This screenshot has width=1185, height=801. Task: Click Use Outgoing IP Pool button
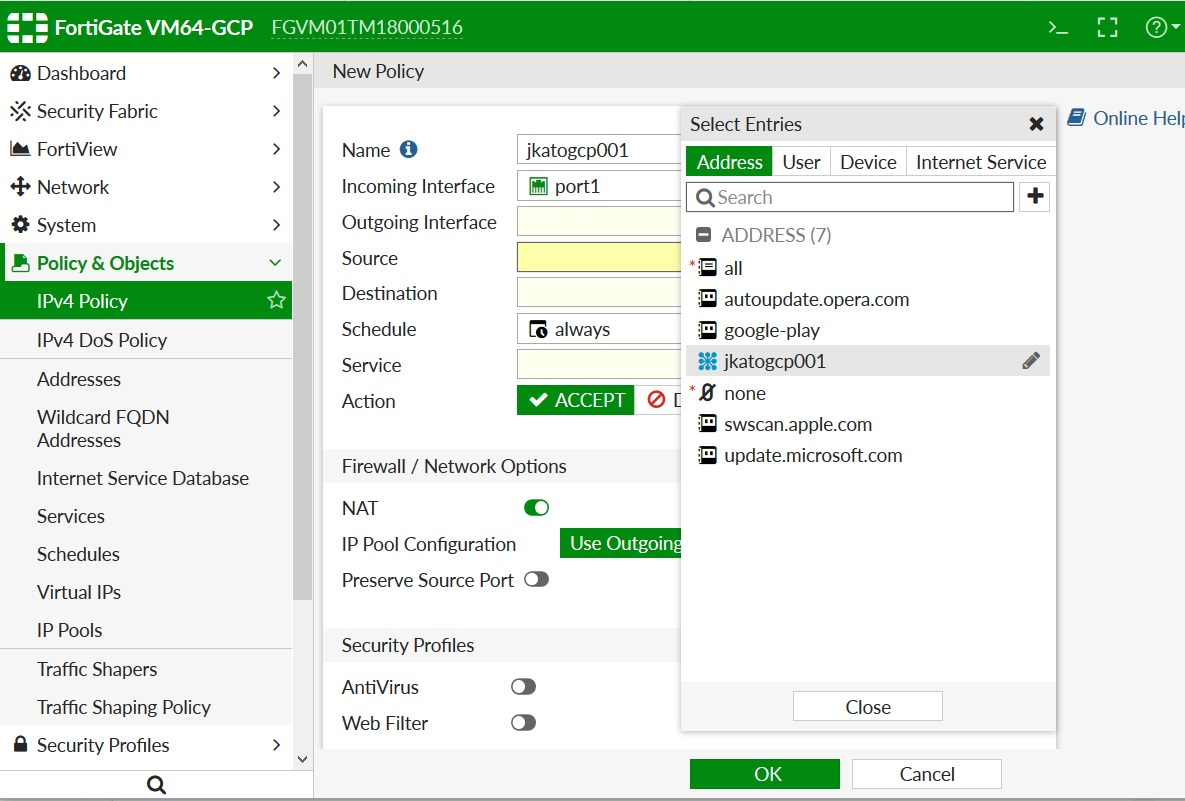click(620, 543)
